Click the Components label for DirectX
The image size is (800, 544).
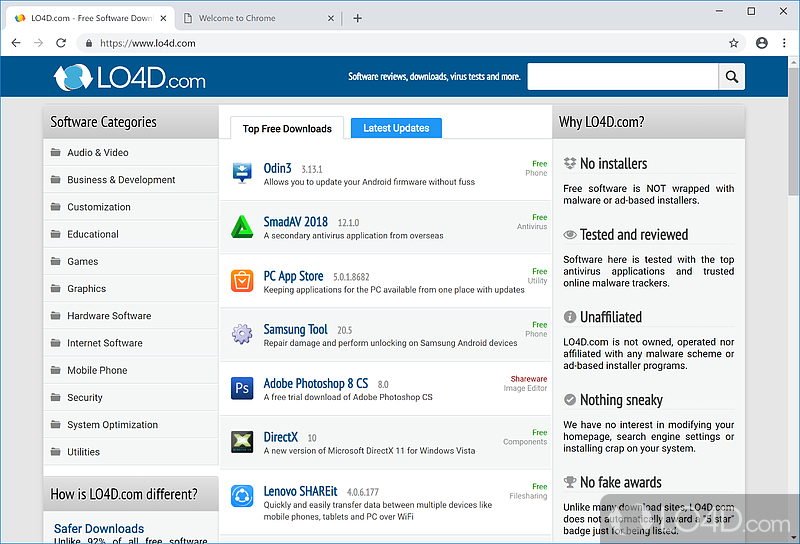525,442
